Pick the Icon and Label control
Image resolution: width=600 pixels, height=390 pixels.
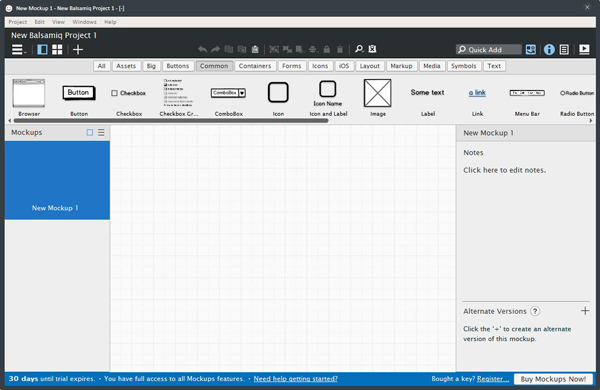(328, 97)
